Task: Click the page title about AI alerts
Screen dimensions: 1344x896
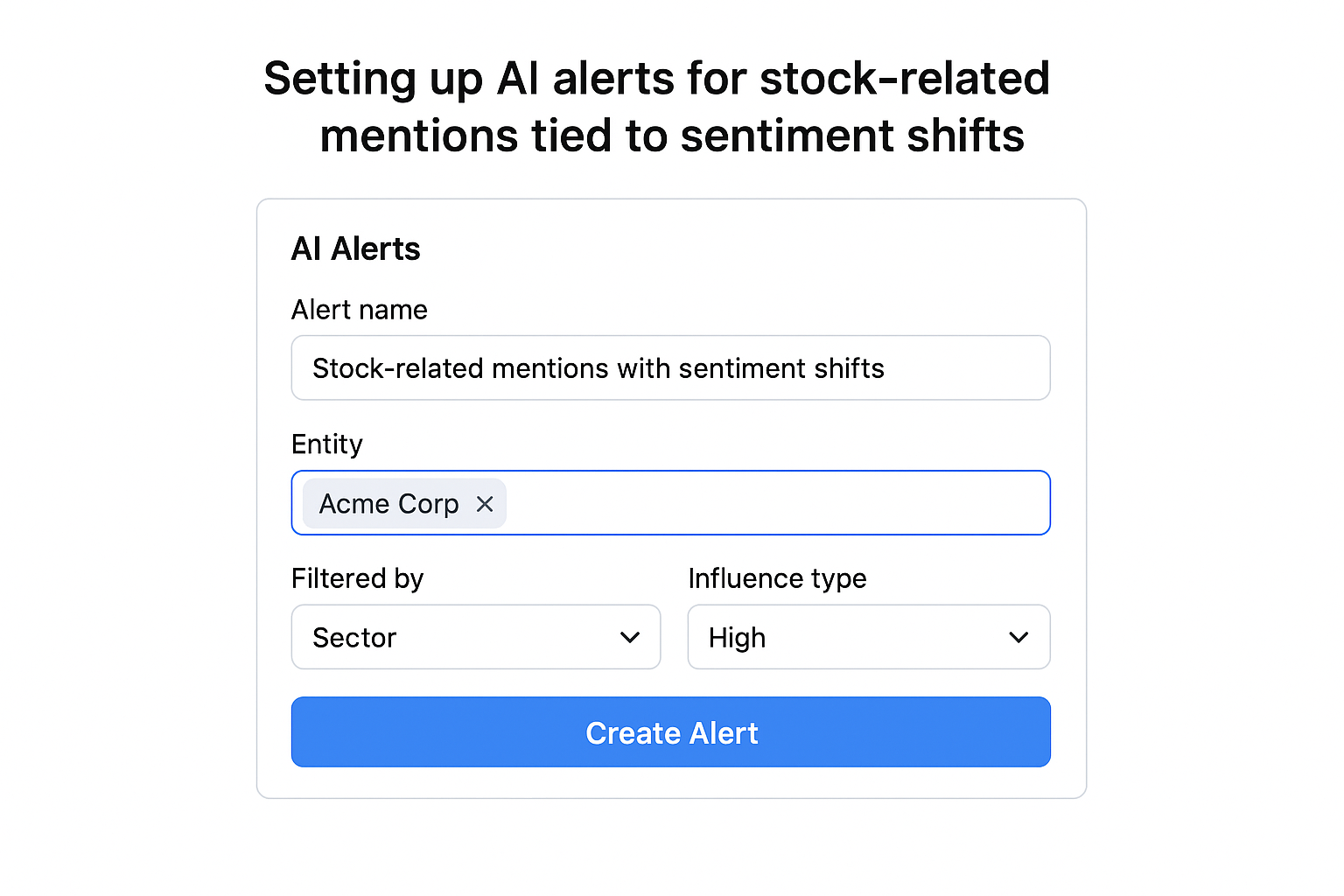Action: tap(656, 107)
